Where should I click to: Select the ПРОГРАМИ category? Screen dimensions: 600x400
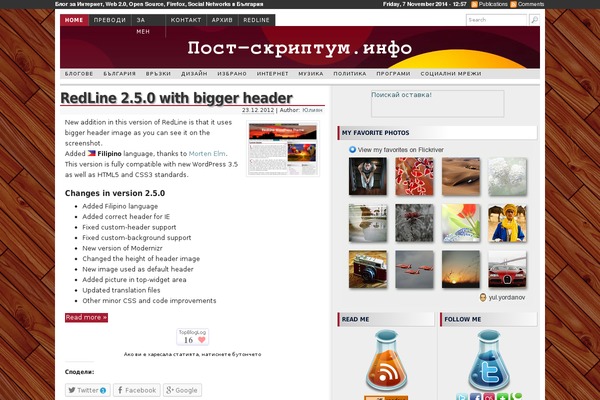[393, 73]
